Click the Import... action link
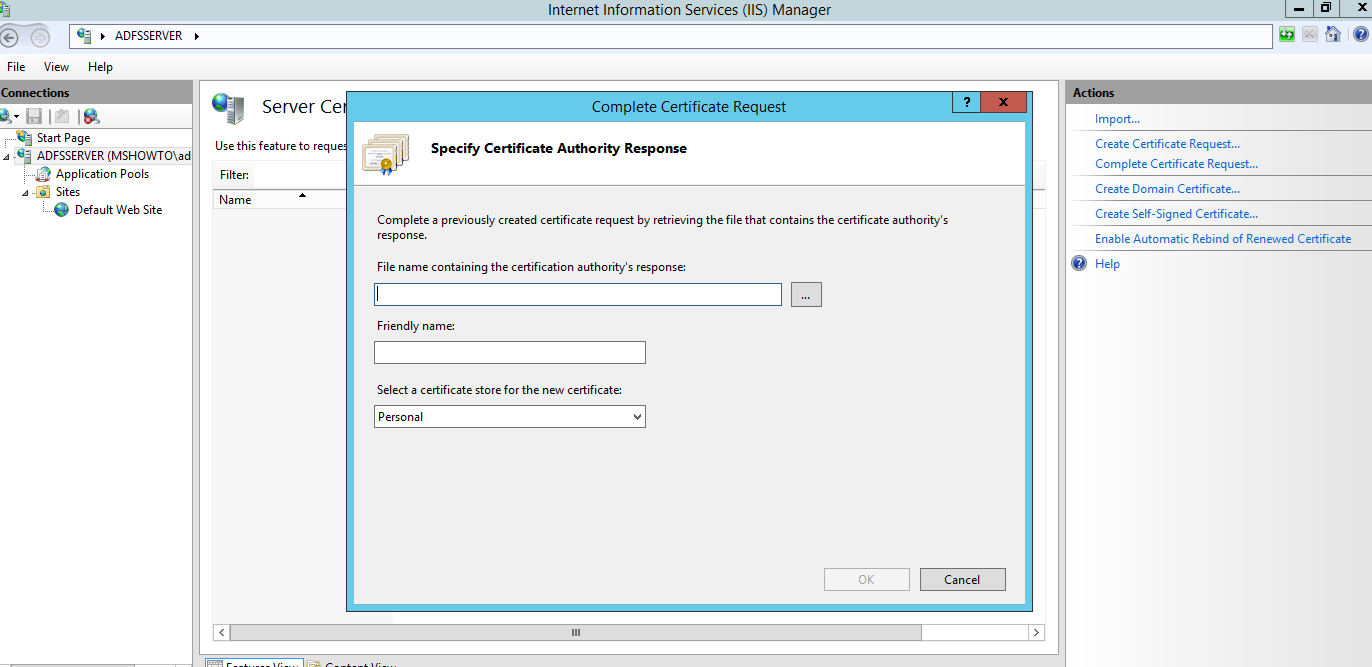 [1117, 119]
